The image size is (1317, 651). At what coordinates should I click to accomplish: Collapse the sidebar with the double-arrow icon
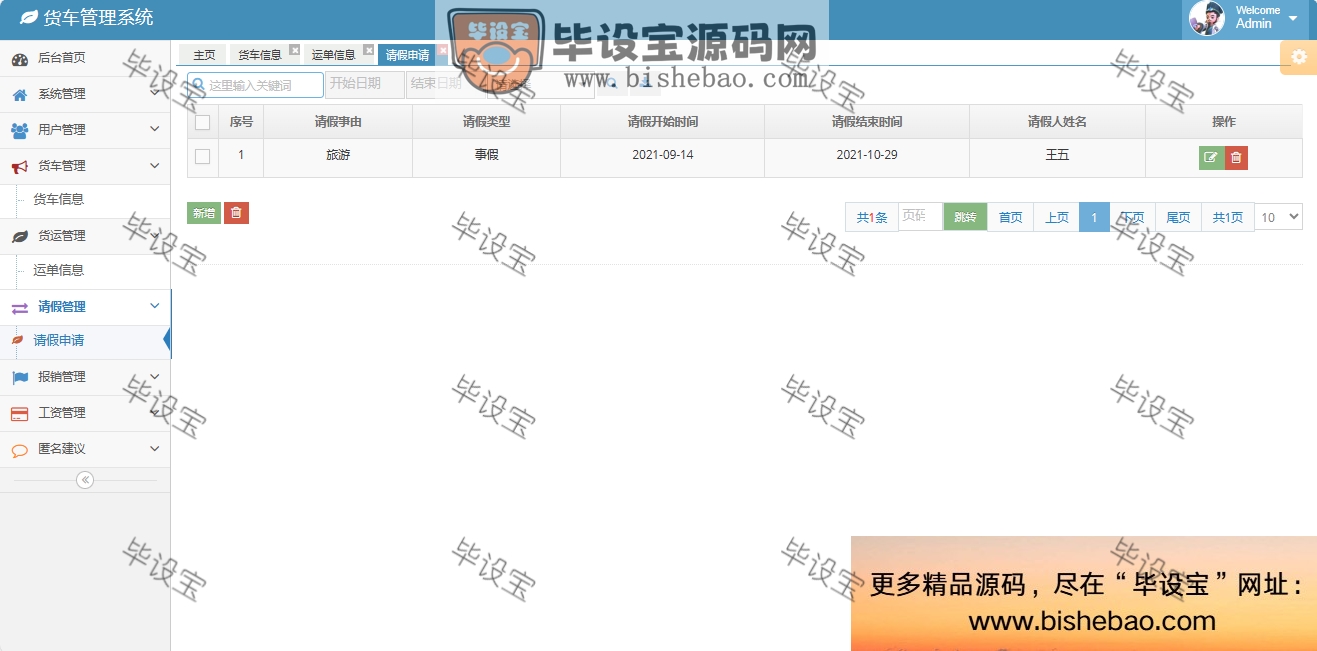pyautogui.click(x=85, y=480)
